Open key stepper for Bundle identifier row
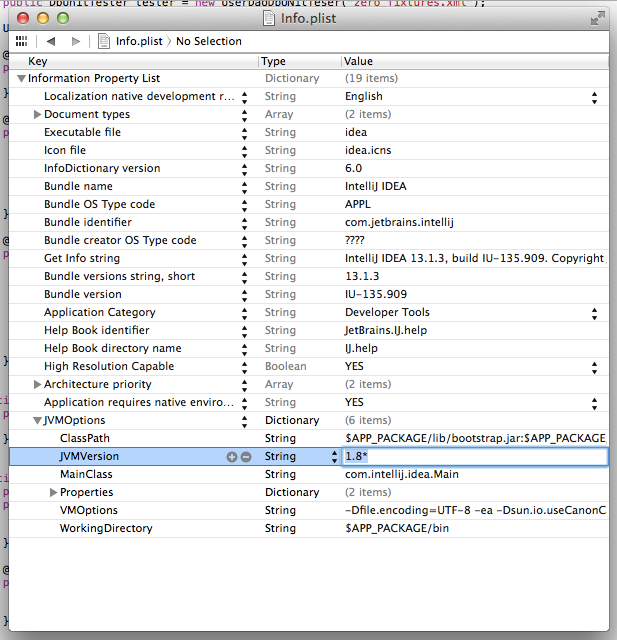Image resolution: width=617 pixels, height=640 pixels. coord(244,223)
